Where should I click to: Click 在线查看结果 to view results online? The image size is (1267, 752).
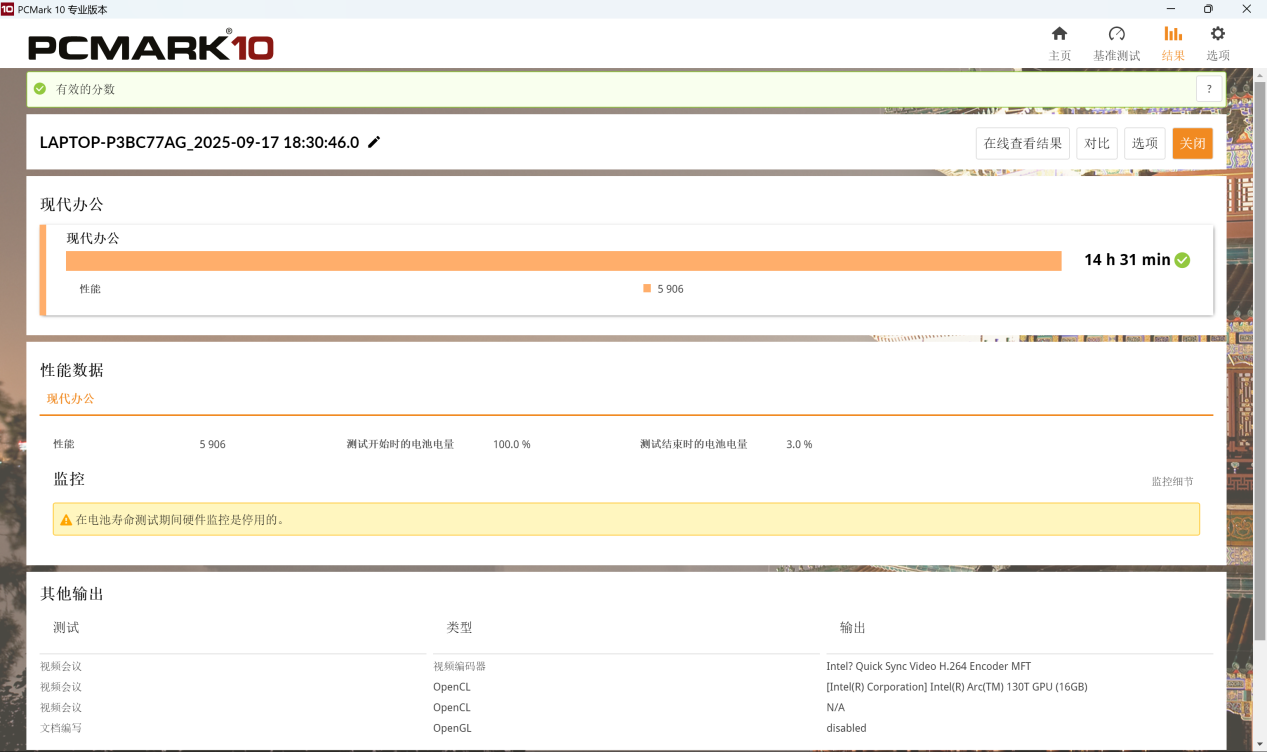[1022, 143]
